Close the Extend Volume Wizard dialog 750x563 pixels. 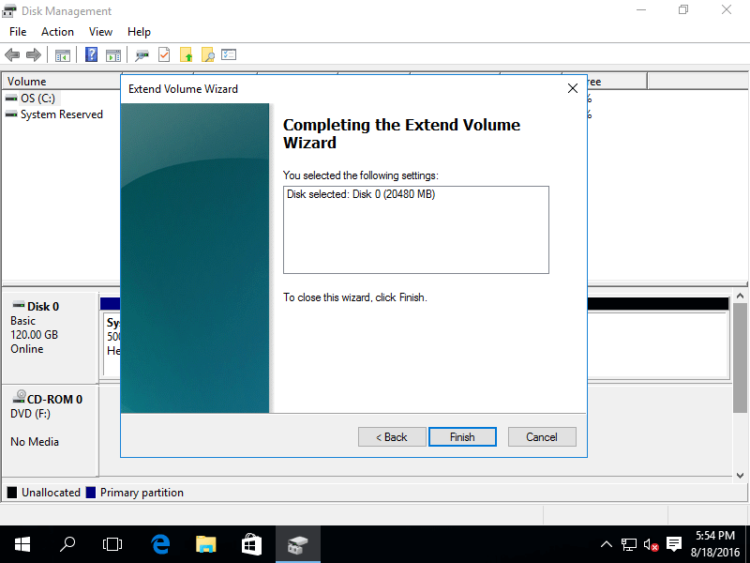[572, 89]
